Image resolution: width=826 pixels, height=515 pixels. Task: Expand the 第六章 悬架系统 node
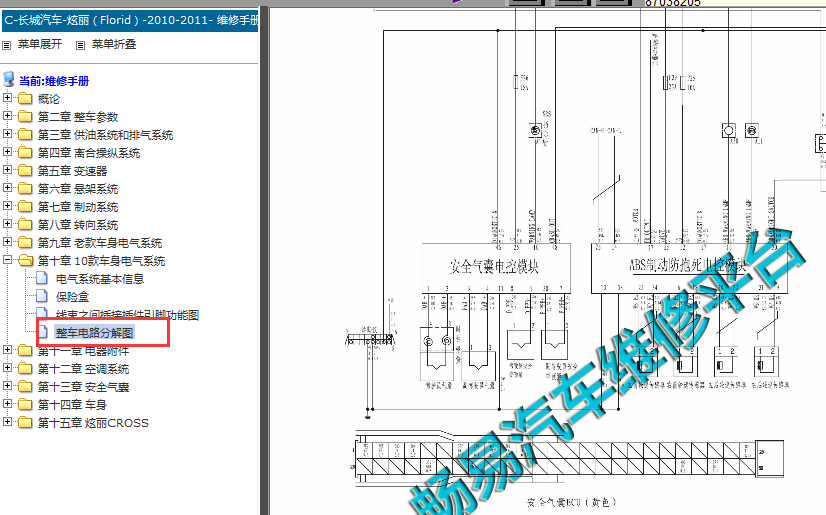click(x=7, y=187)
